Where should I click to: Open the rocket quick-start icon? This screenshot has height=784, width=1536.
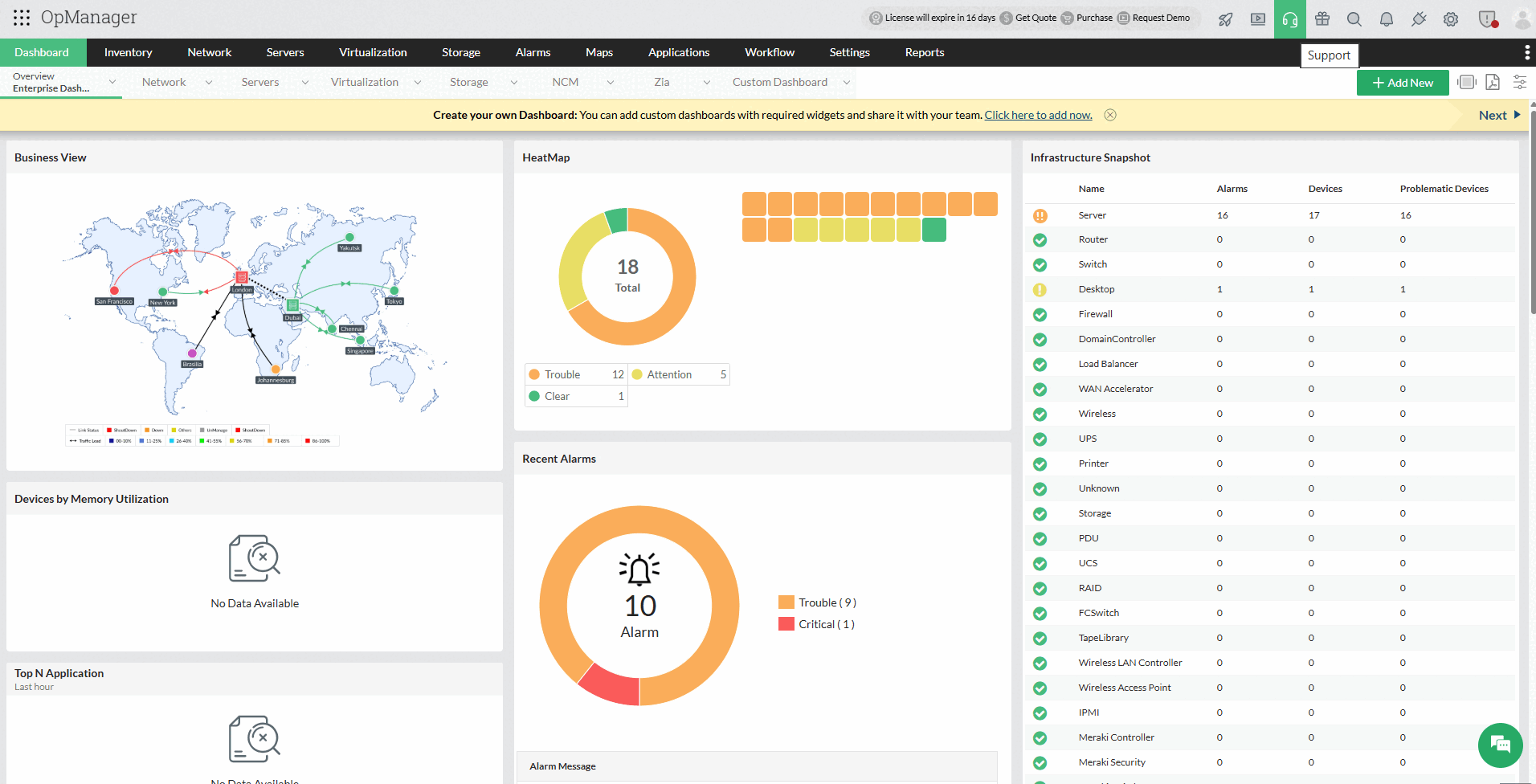pos(1225,19)
